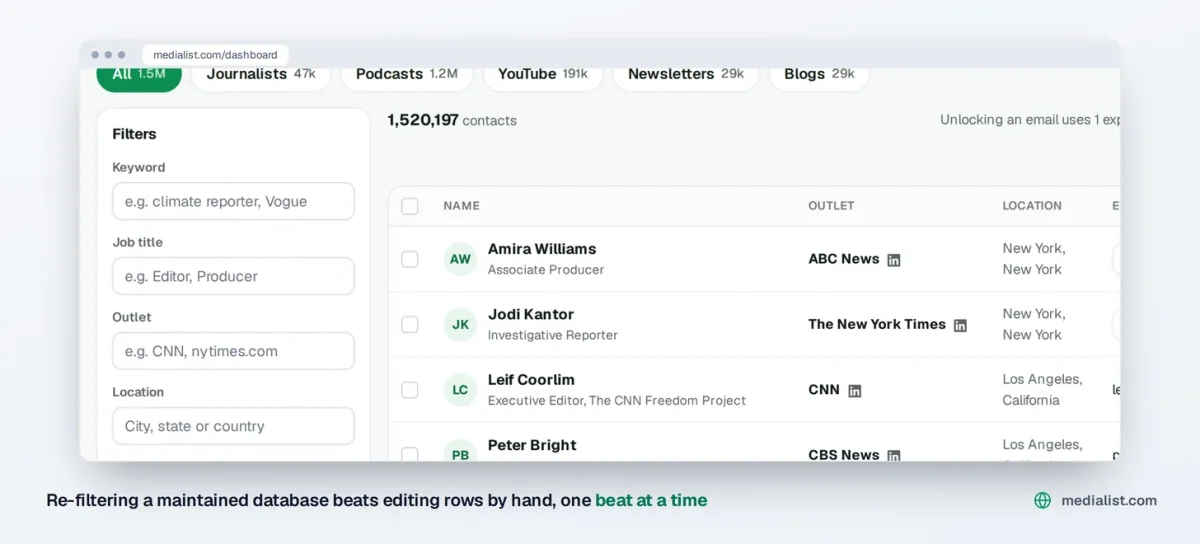Click the LC avatar for Leif Coorlim
1200x544 pixels.
460,390
